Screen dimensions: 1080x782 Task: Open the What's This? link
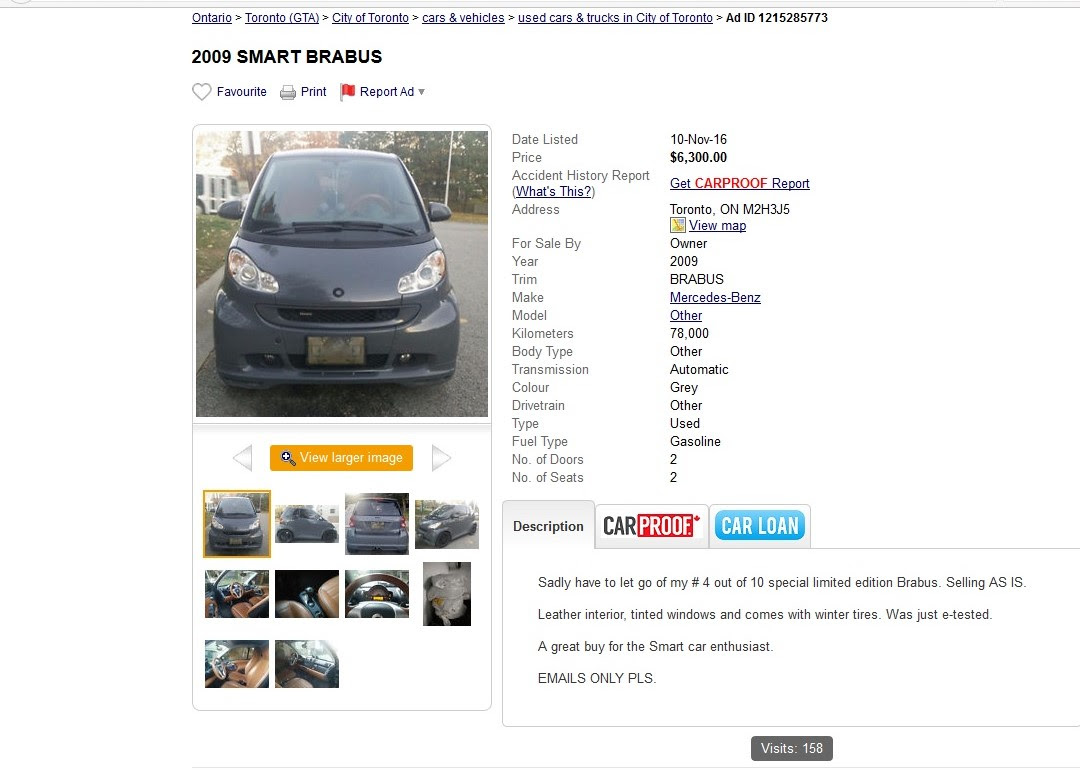(x=554, y=192)
